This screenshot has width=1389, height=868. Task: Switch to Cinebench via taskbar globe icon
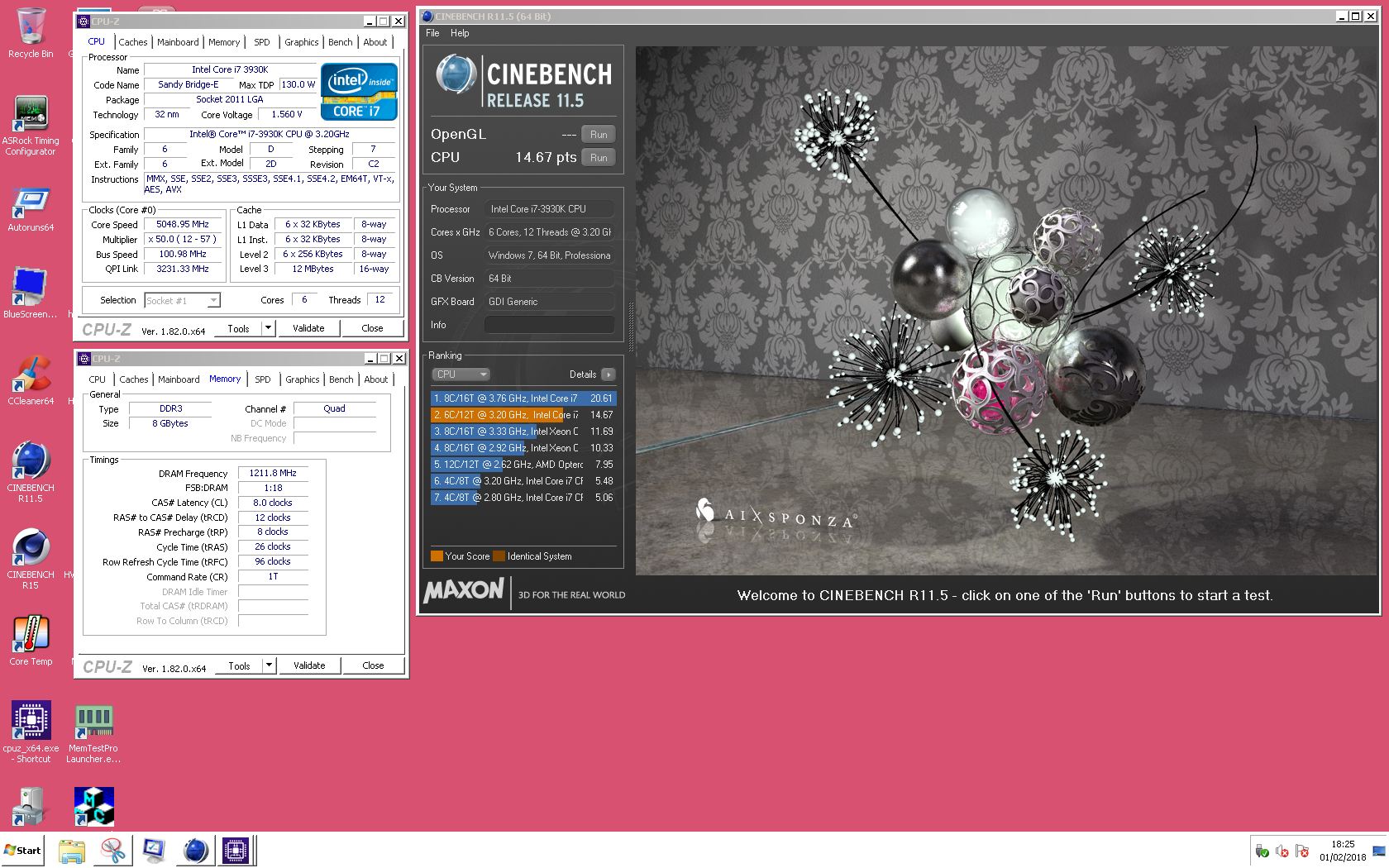tap(195, 850)
